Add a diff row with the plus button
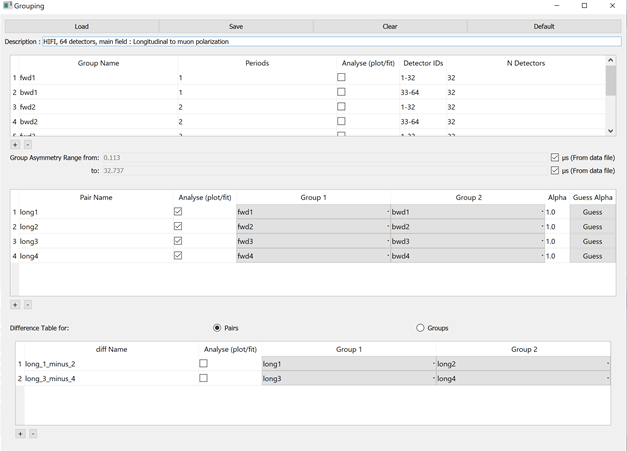 [20, 433]
